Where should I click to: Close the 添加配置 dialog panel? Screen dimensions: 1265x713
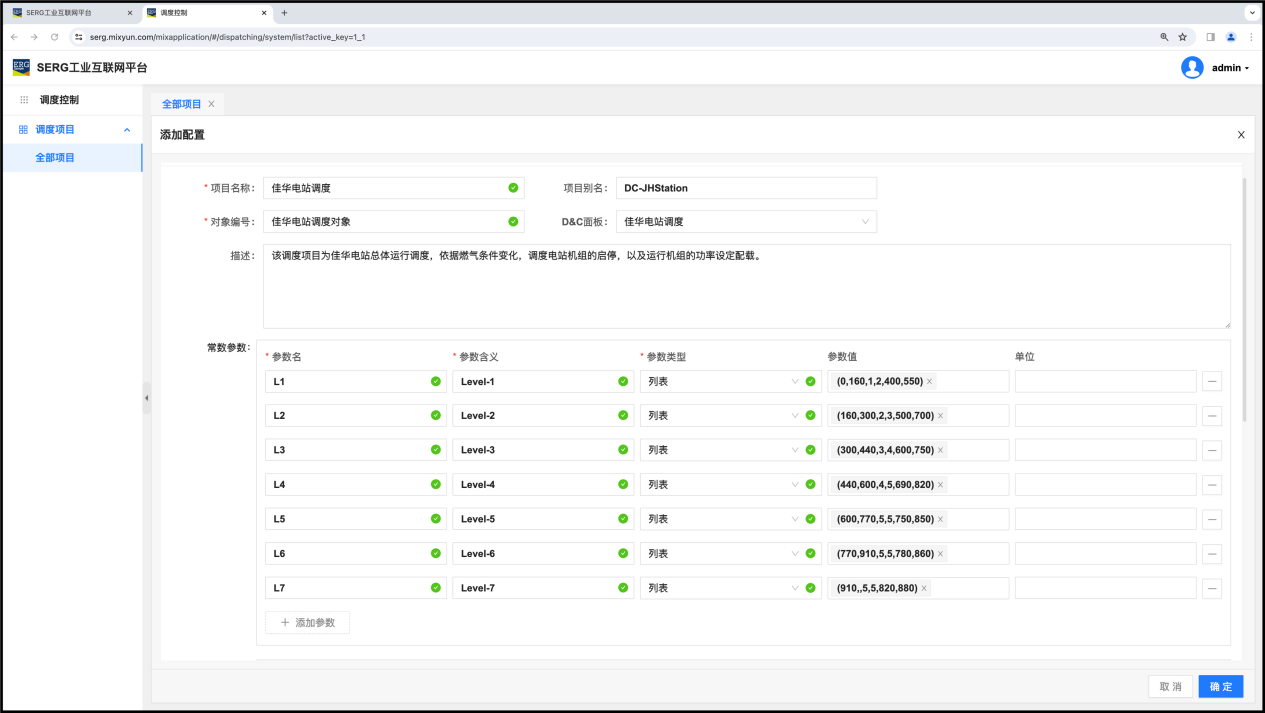pyautogui.click(x=1241, y=135)
